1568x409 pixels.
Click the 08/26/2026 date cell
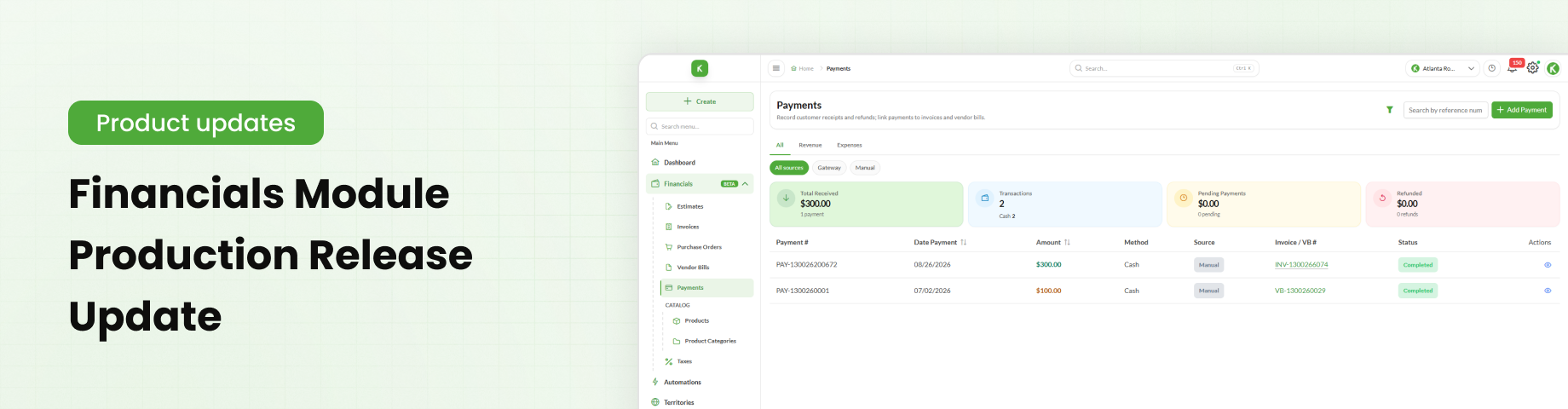tap(932, 265)
